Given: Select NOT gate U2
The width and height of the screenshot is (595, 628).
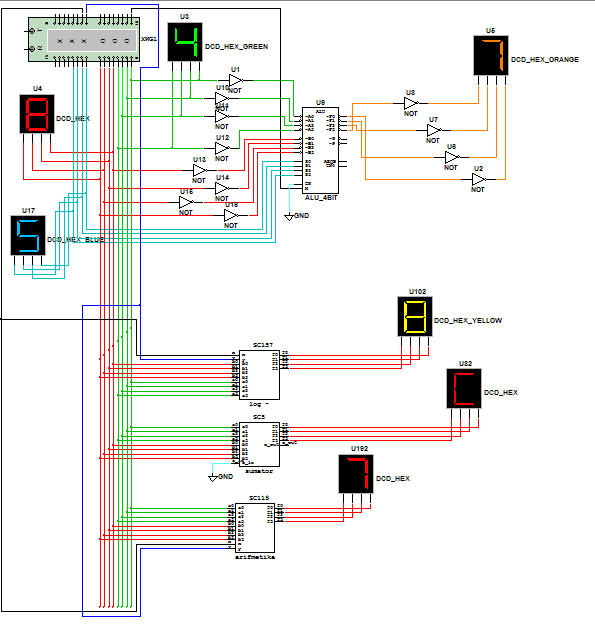Looking at the screenshot, I should 478,179.
